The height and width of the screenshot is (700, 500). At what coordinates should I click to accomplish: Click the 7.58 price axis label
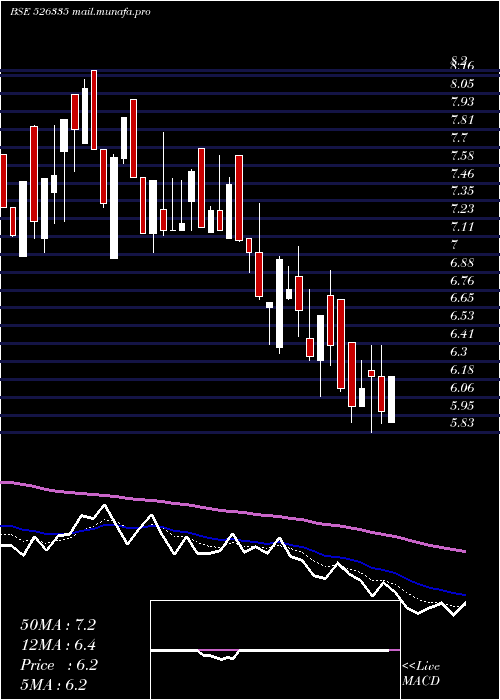pos(462,156)
